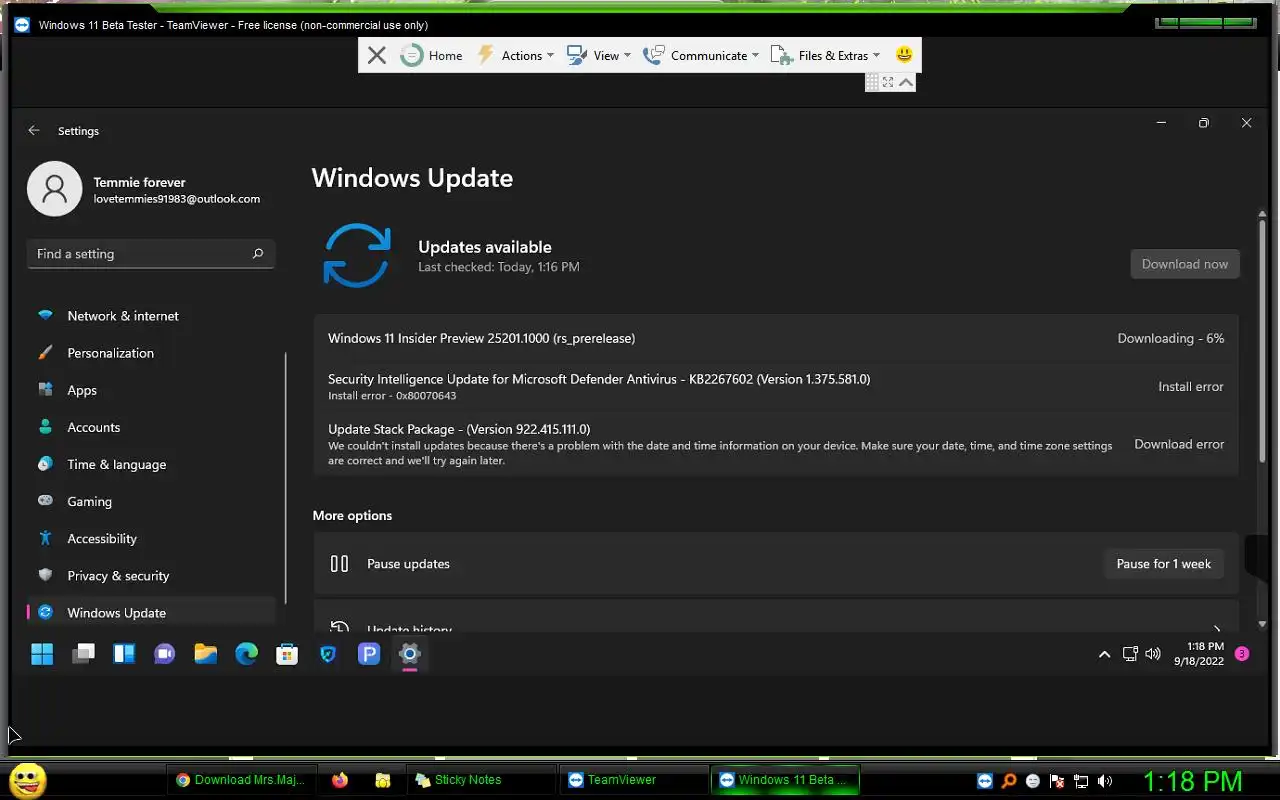Open TeamViewer Home toolbar item
Viewport: 1280px width, 800px height.
431,56
